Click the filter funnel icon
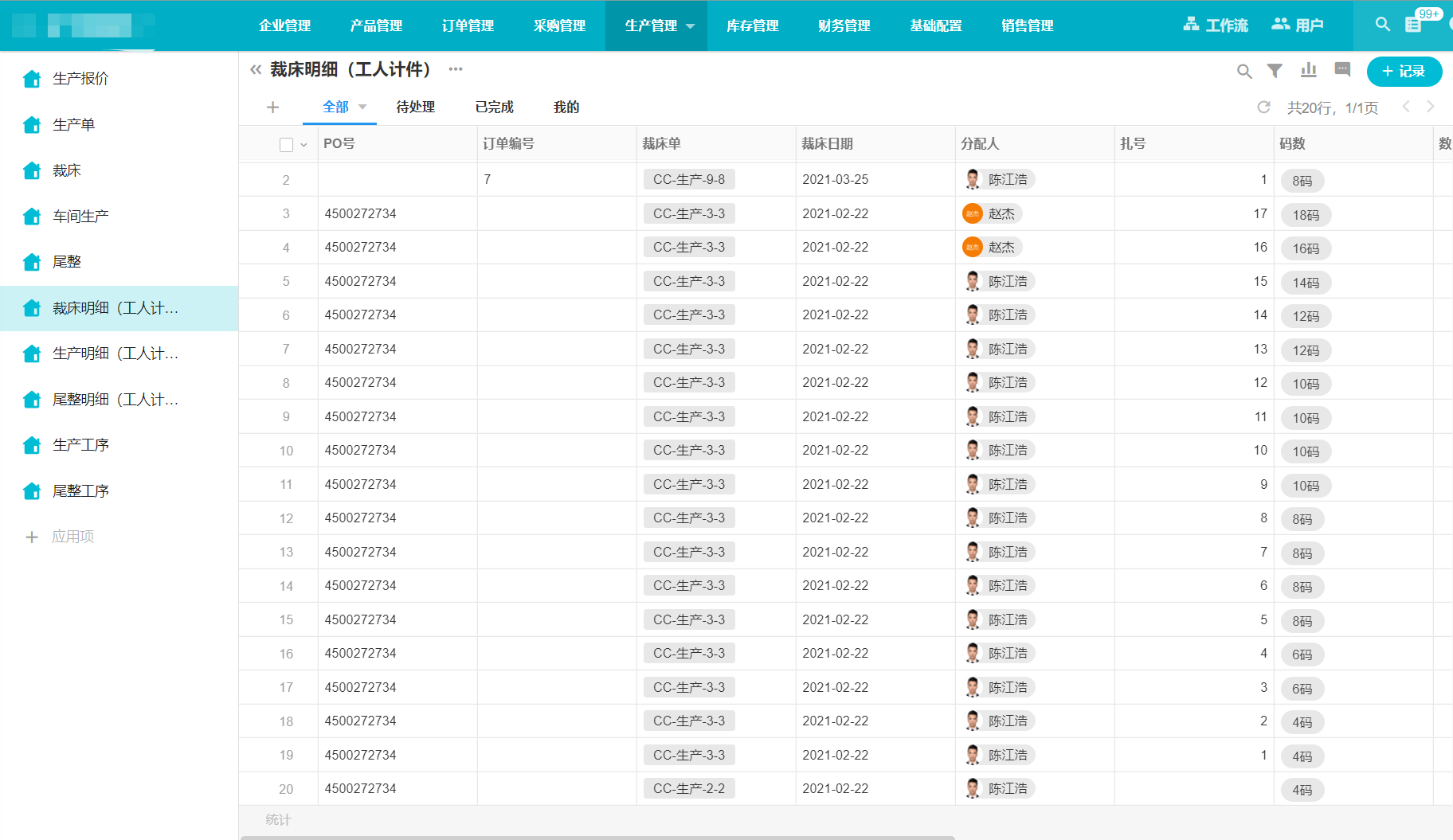This screenshot has height=840, width=1453. 1275,71
